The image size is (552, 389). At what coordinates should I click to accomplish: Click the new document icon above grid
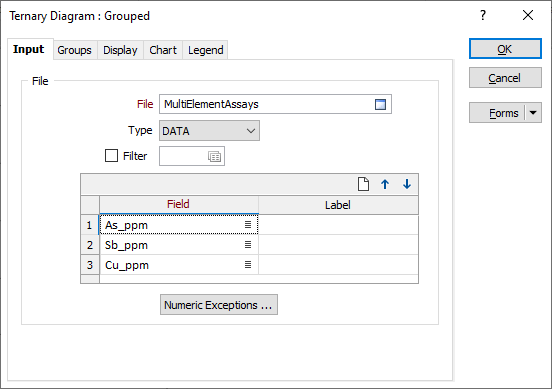(363, 184)
